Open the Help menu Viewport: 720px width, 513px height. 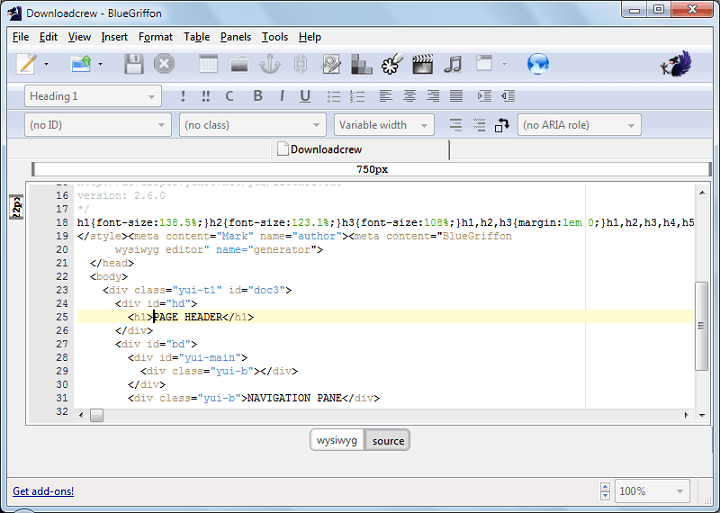(x=310, y=37)
